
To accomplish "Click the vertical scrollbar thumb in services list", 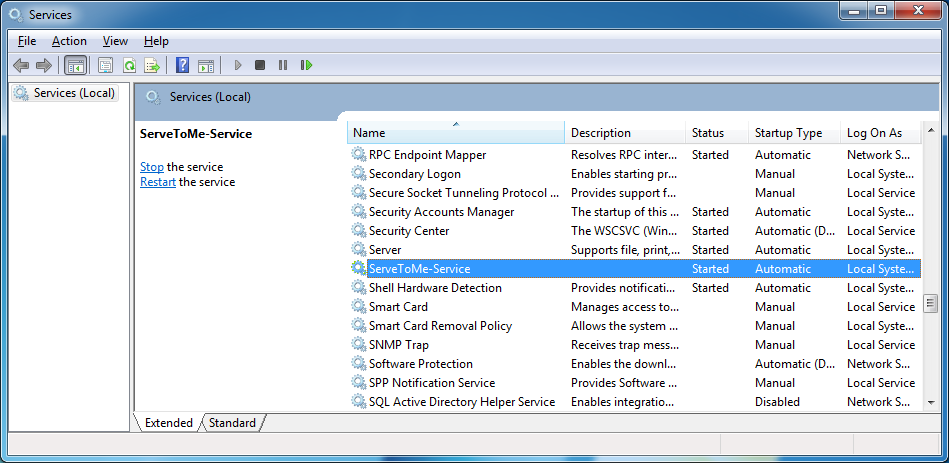I will [x=930, y=303].
